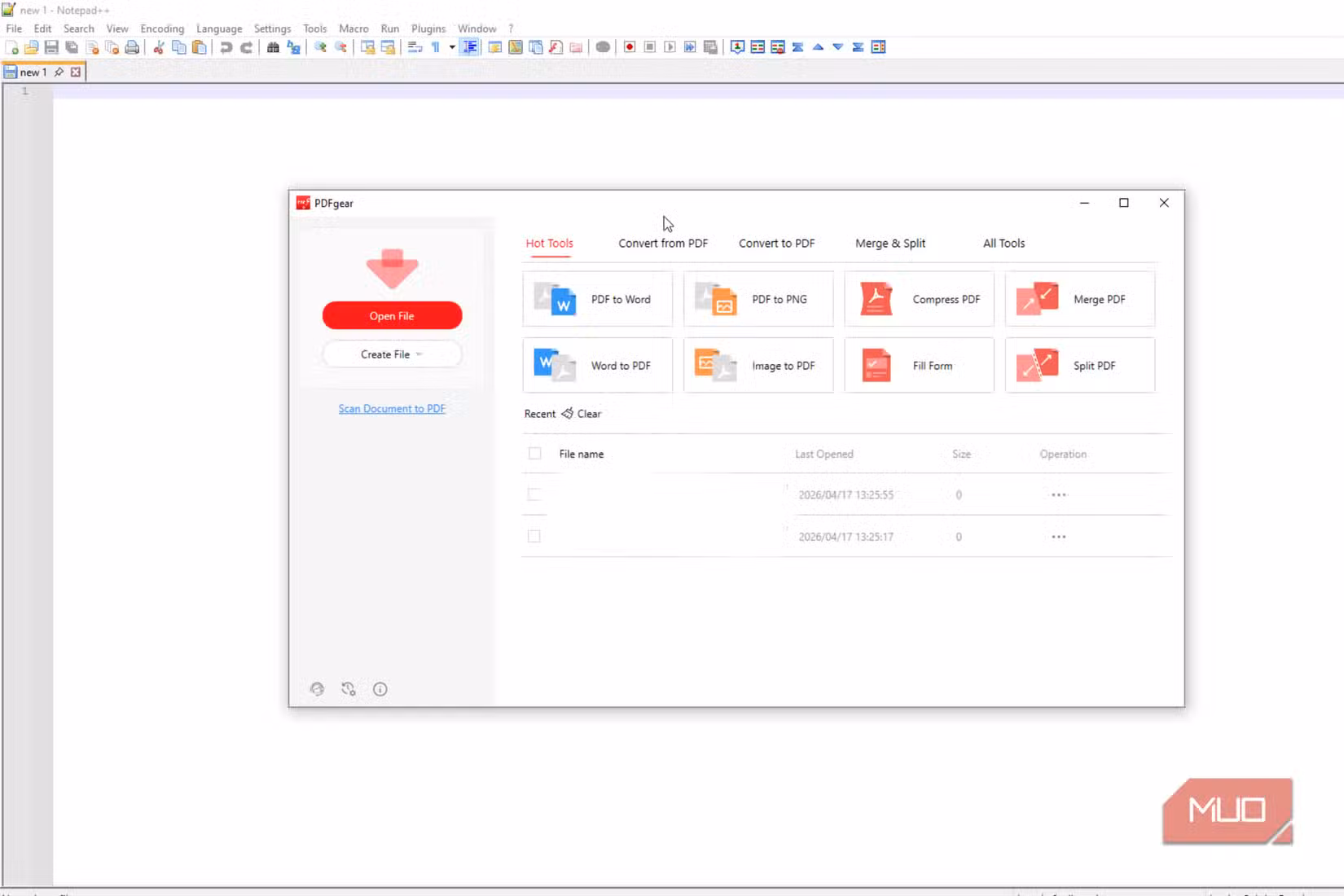Screen dimensions: 1344x896
Task: Open the Image to PDF tool
Action: coord(758,366)
